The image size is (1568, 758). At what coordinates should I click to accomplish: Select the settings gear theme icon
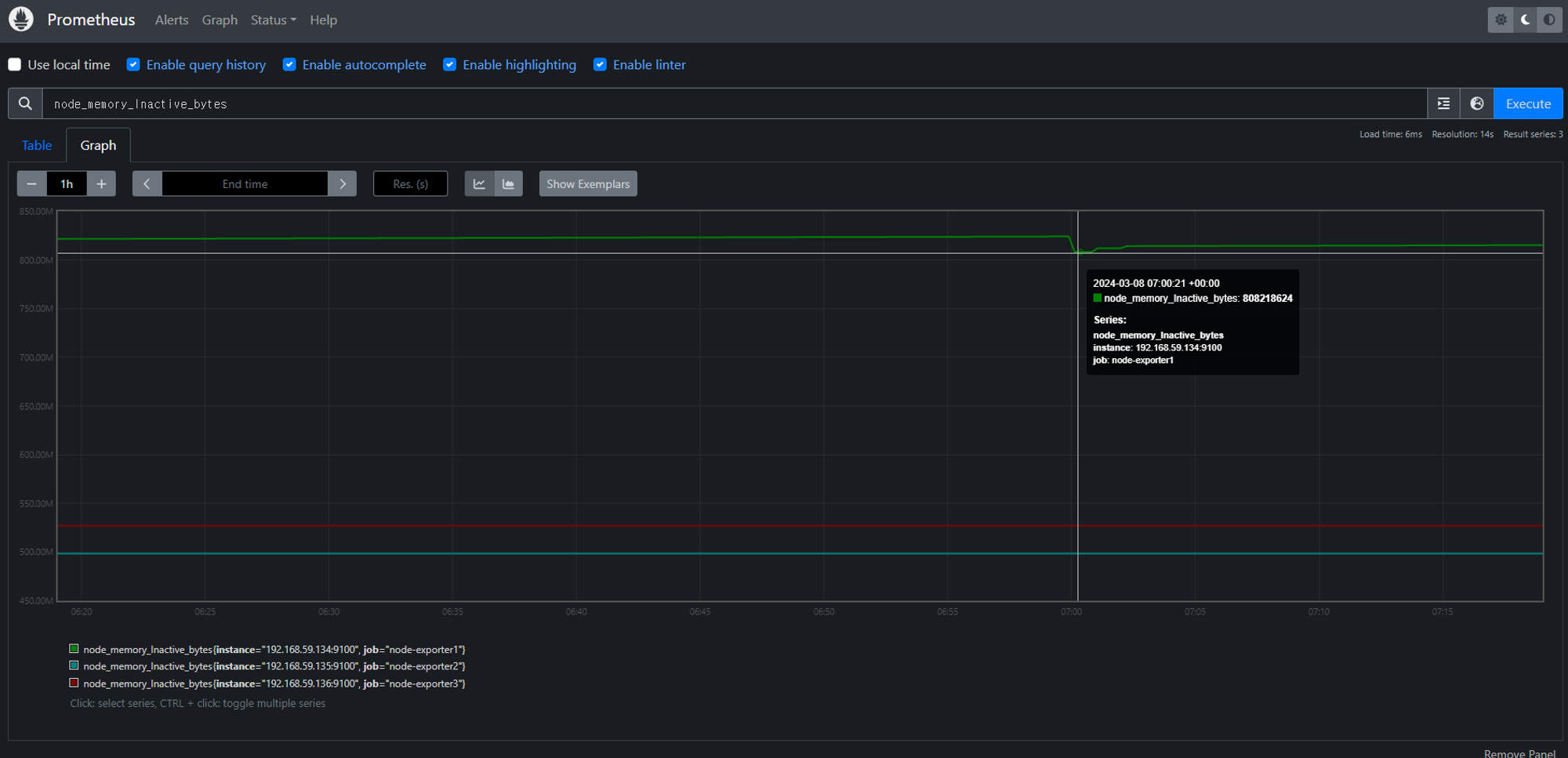pos(1501,20)
